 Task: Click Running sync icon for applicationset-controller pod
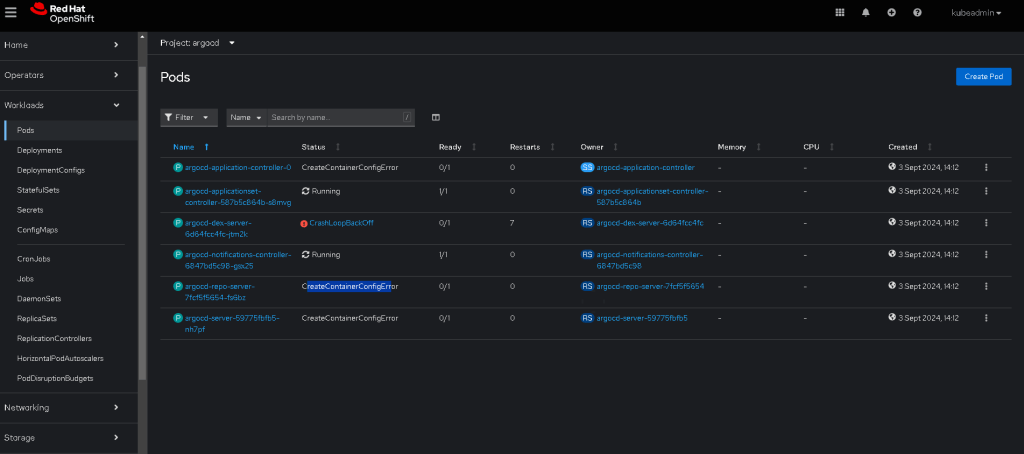click(305, 191)
